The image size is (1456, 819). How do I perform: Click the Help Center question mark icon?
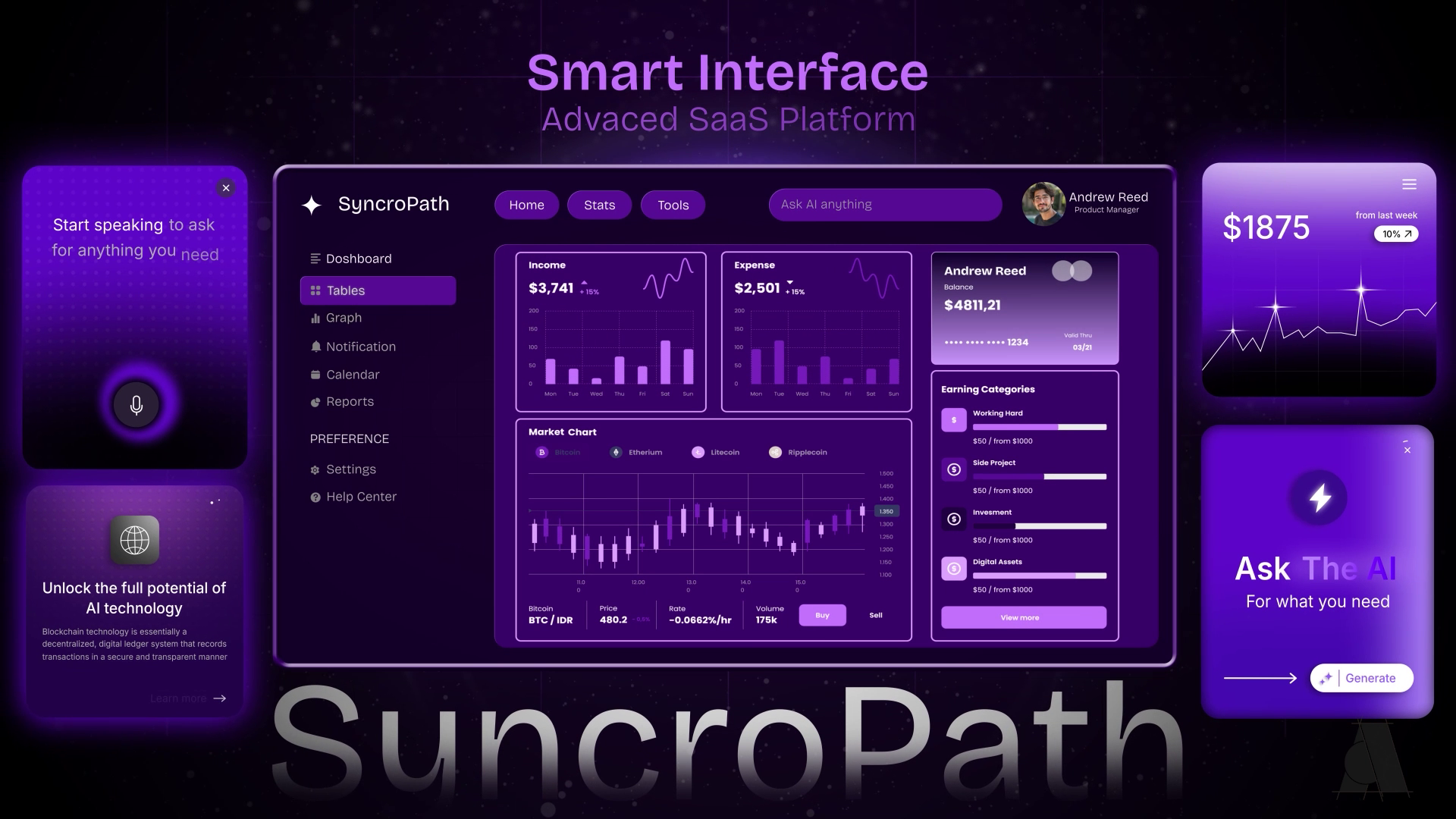(x=315, y=497)
